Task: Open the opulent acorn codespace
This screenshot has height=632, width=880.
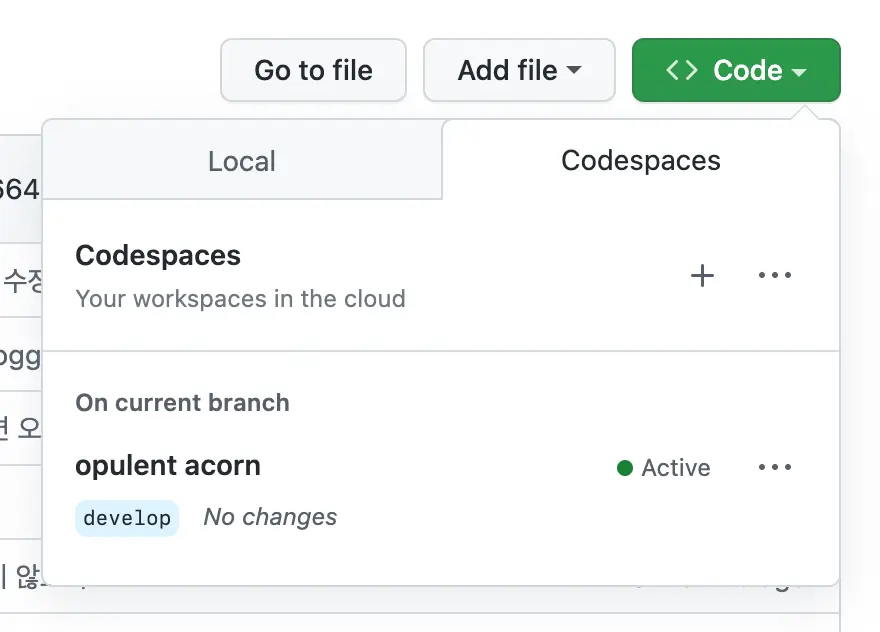Action: (x=168, y=466)
